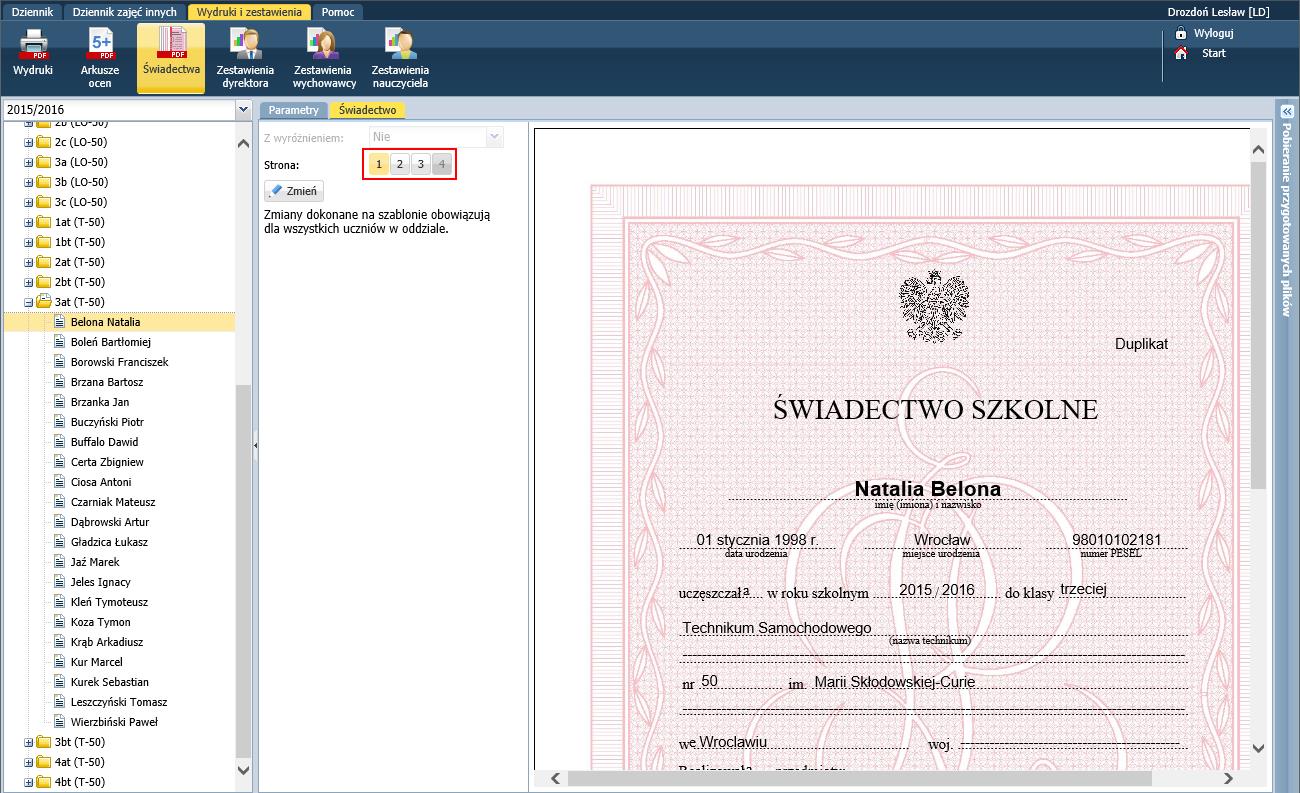Click the document icon beside Kur Marcel
Screen dimensions: 1300x793
[x=59, y=662]
